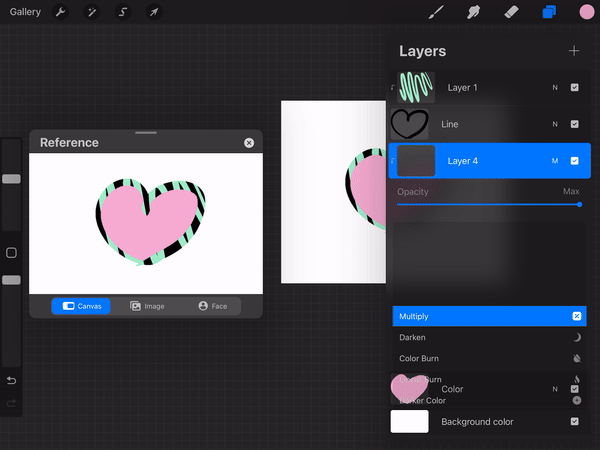Switch Reference to the Image tab
This screenshot has height=450, width=600.
click(148, 306)
